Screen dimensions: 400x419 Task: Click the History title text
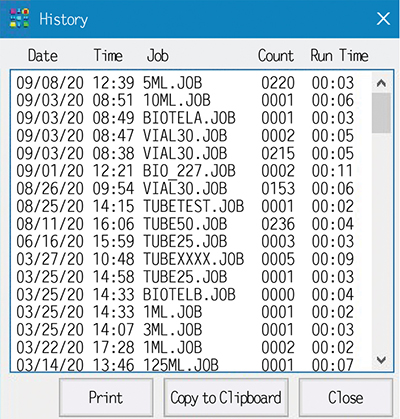click(64, 19)
